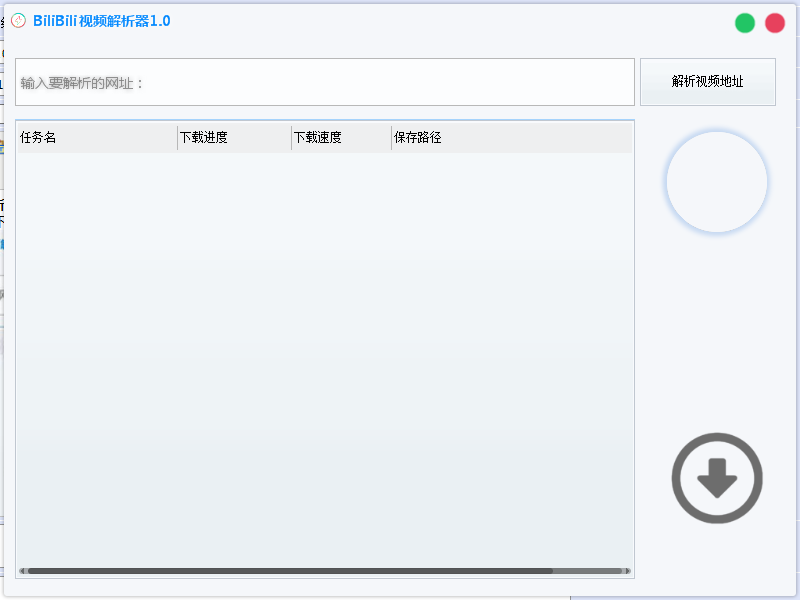Click the divider between 下载速度 and 保存路径 columns

[x=390, y=136]
